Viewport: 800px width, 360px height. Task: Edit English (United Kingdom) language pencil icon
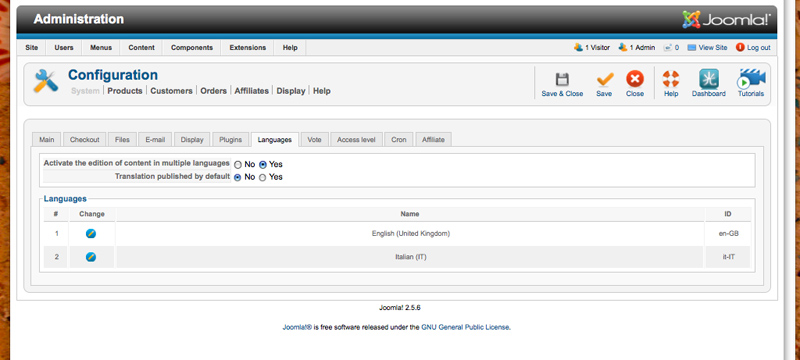(x=91, y=234)
